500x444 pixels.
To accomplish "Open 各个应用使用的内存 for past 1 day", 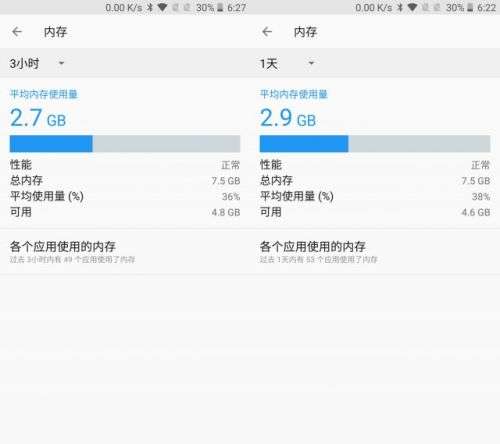I will (x=375, y=252).
